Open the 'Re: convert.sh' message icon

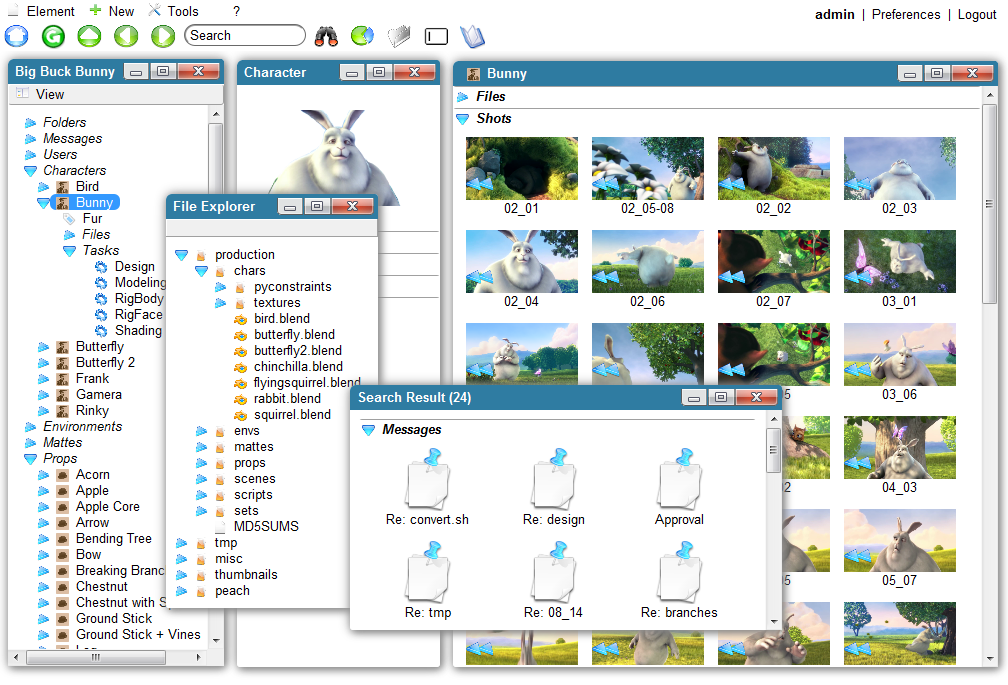[428, 479]
